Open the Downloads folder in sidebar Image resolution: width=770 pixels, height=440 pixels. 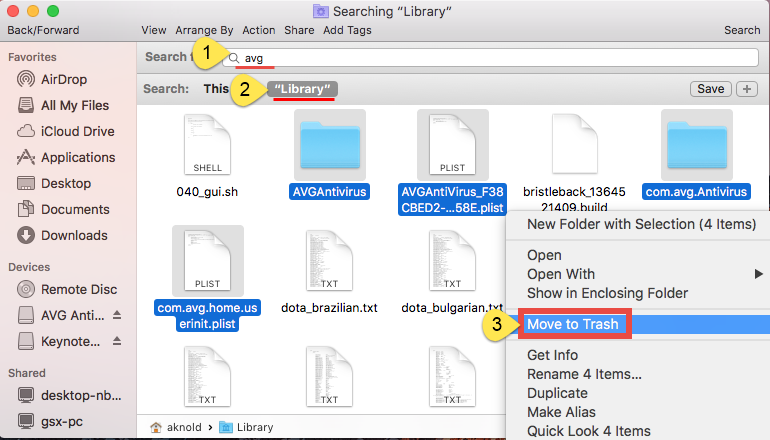coord(25,235)
